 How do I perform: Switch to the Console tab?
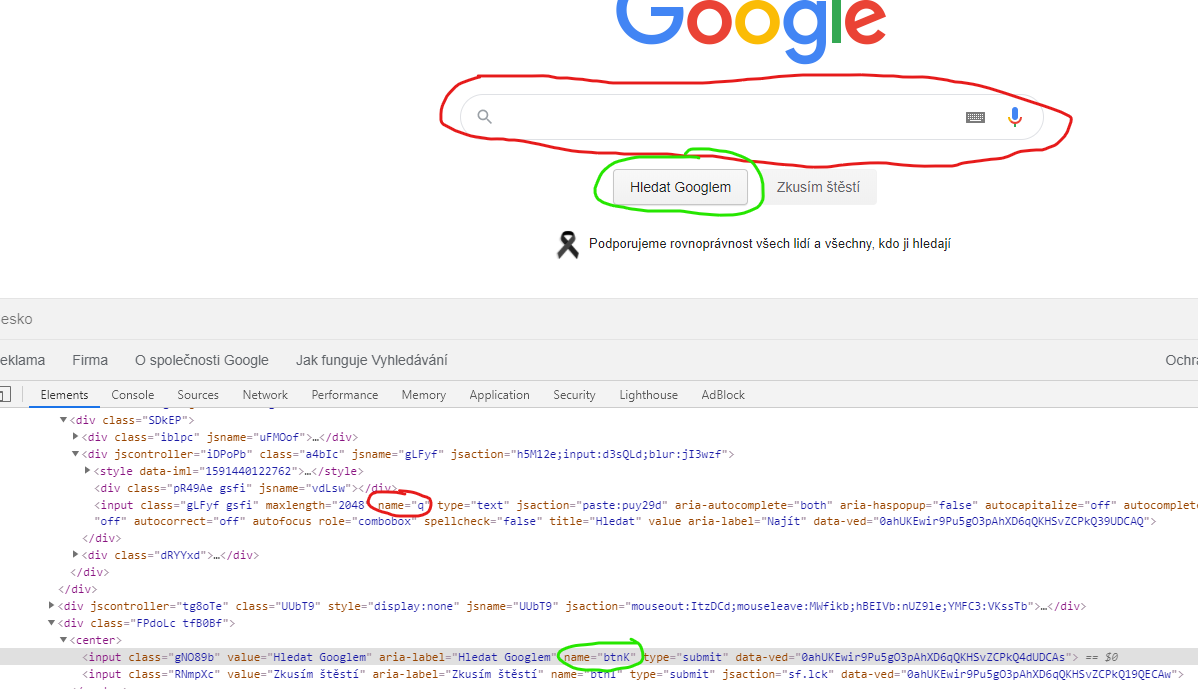click(x=133, y=395)
